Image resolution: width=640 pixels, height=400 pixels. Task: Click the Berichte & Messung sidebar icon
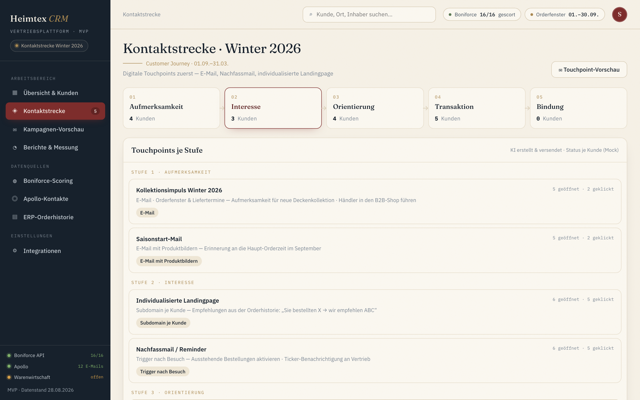15,148
